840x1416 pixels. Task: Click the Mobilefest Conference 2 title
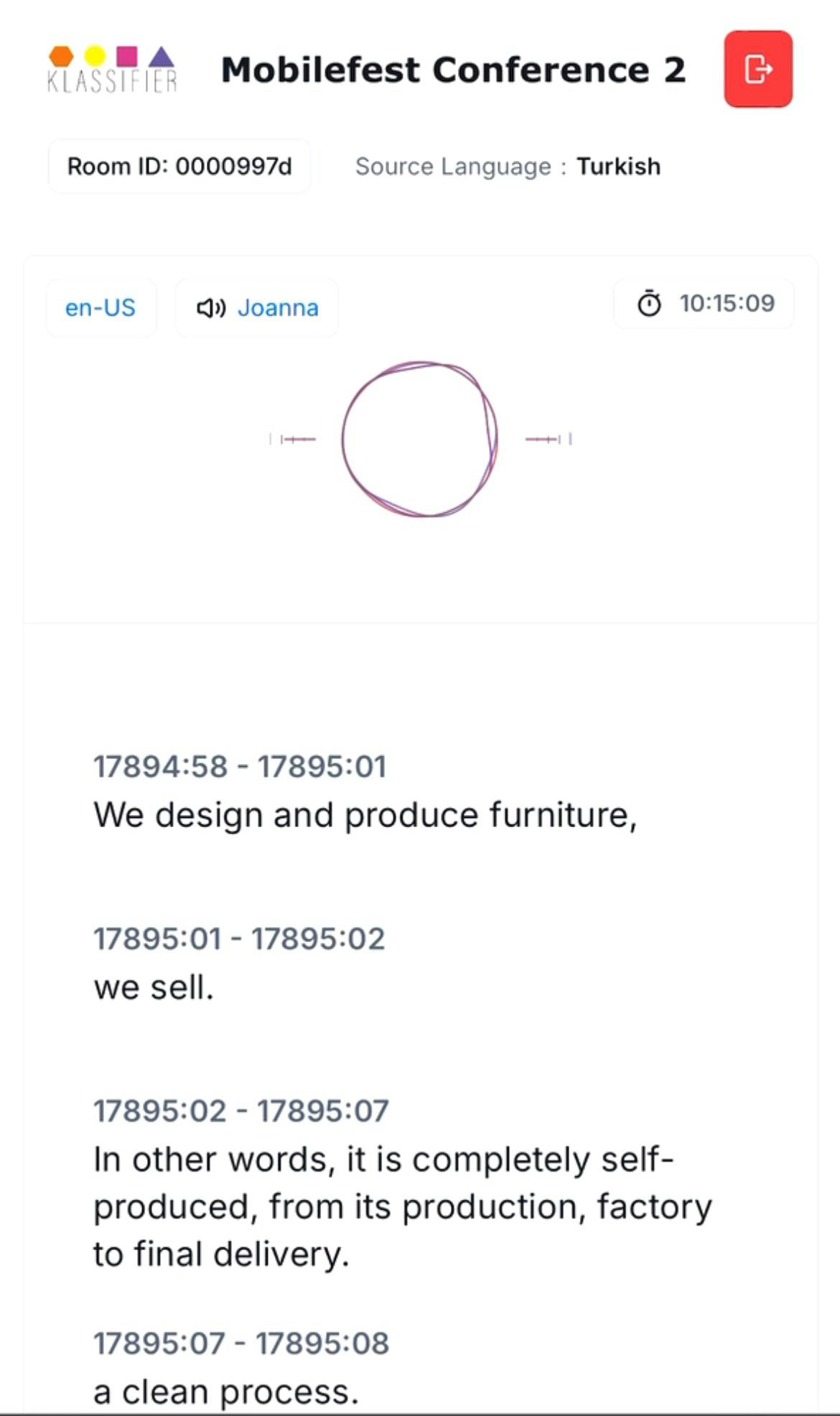click(453, 70)
